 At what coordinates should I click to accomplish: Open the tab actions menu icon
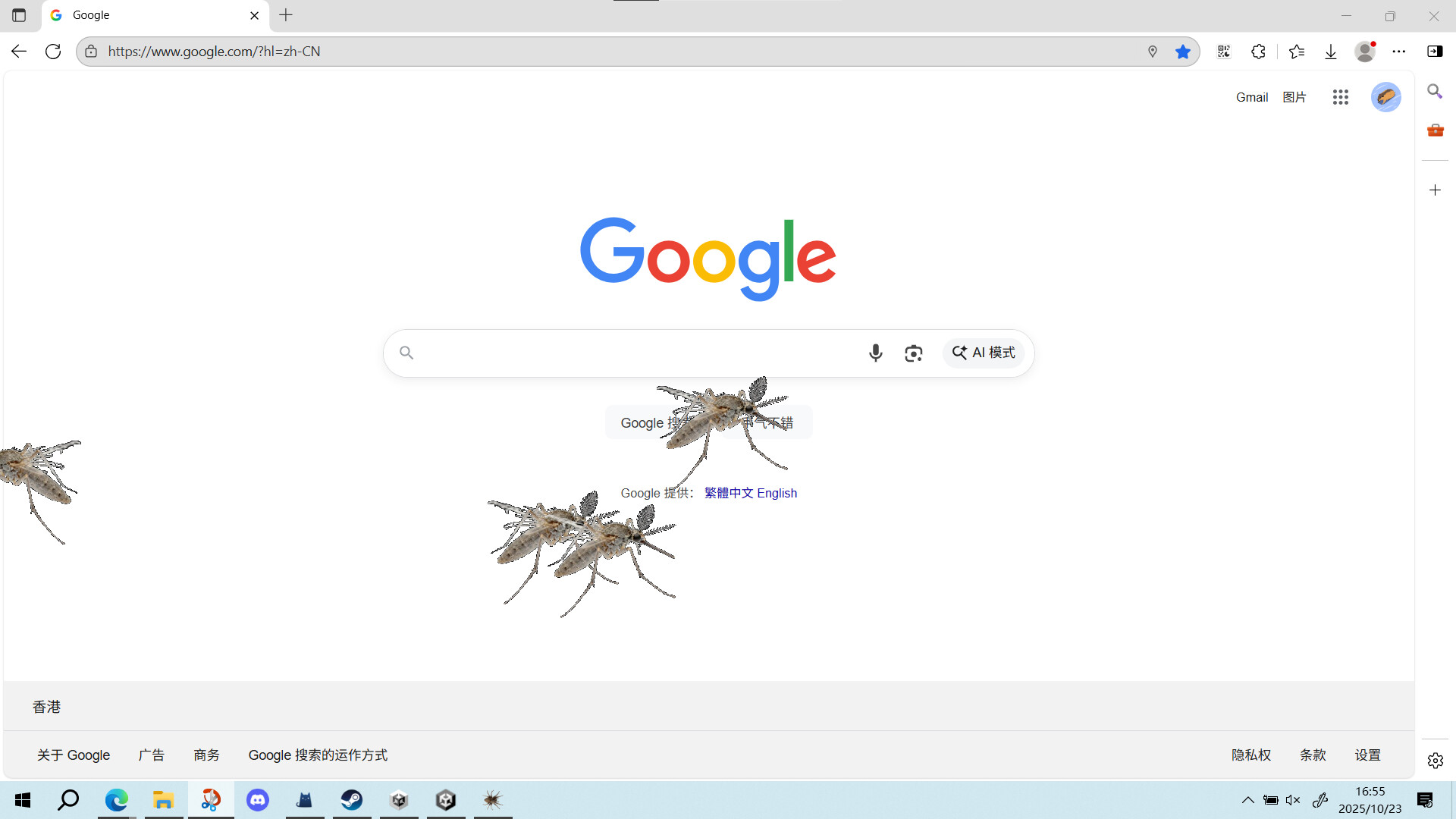[19, 14]
